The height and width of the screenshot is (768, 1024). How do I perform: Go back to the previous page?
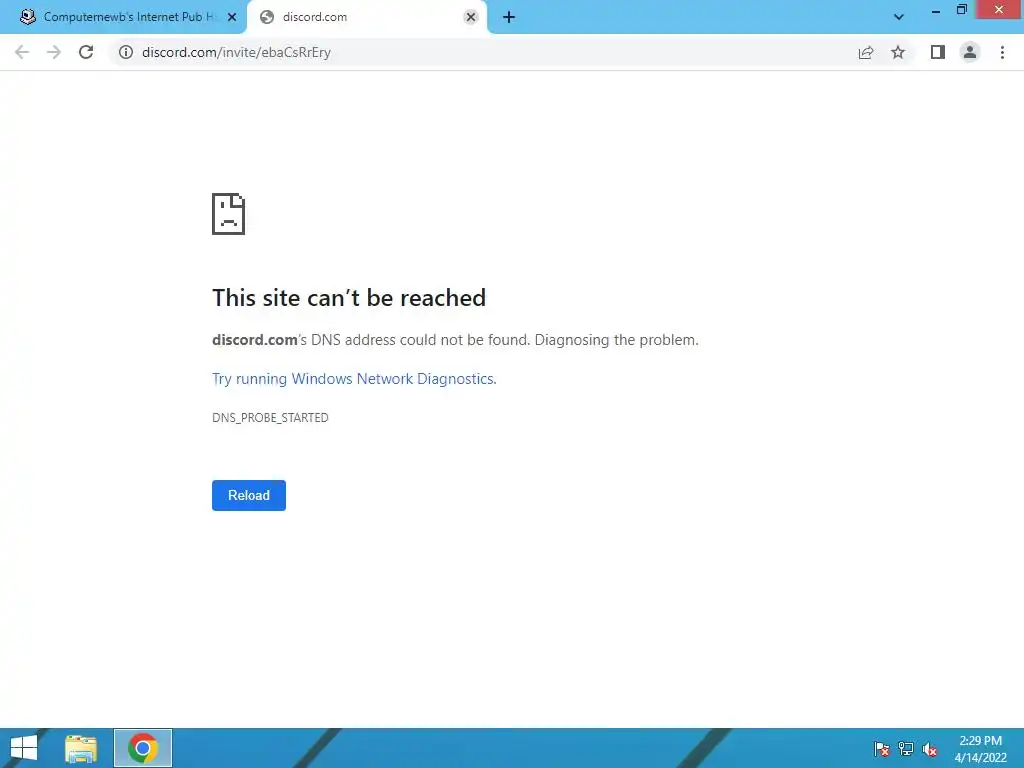point(22,52)
